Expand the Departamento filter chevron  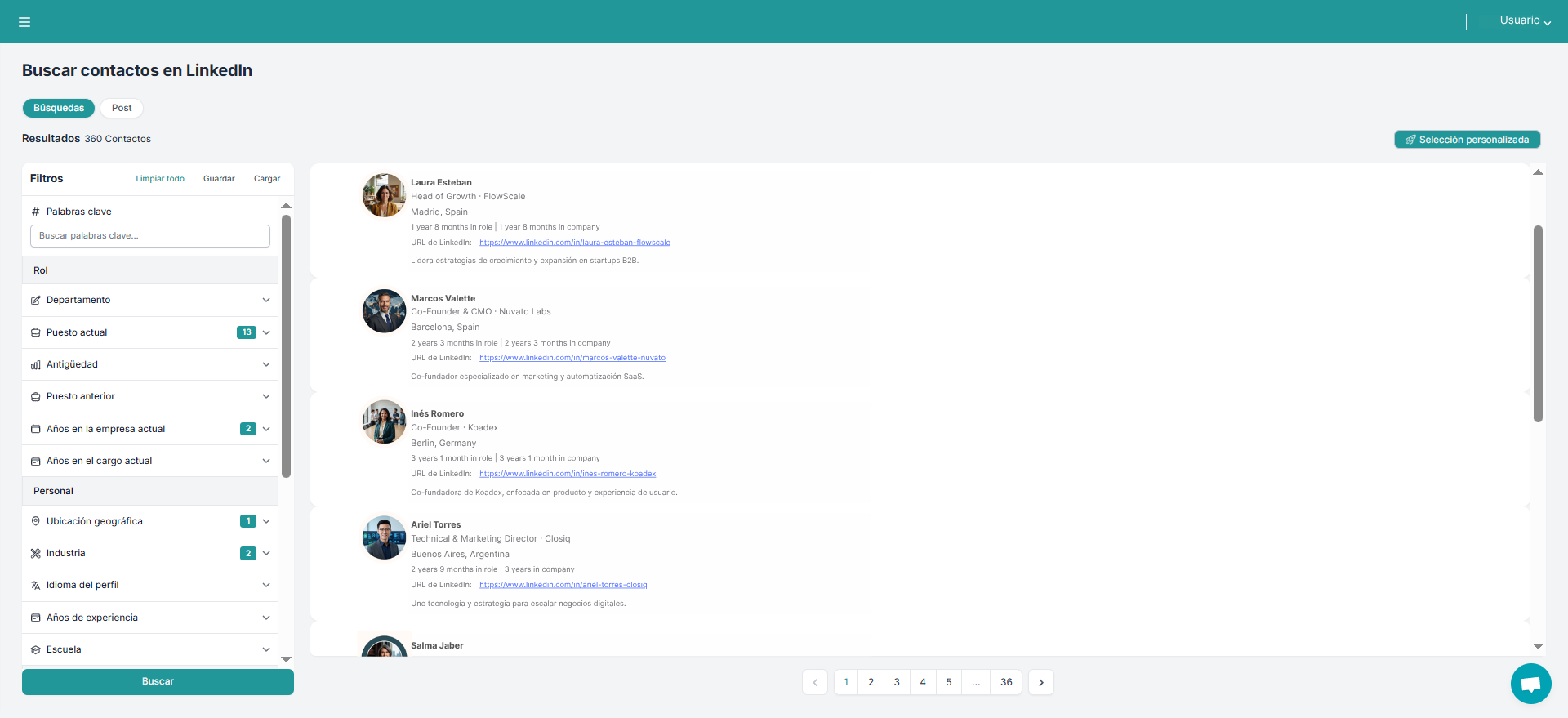tap(266, 301)
